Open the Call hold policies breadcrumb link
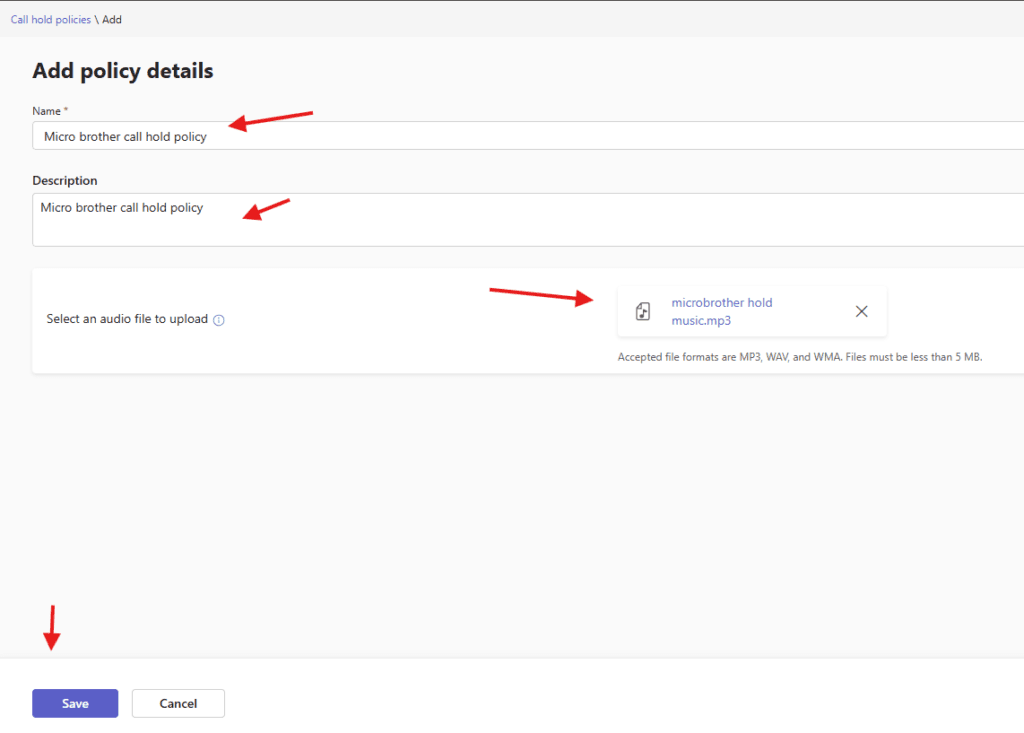Viewport: 1024px width, 733px height. [50, 20]
